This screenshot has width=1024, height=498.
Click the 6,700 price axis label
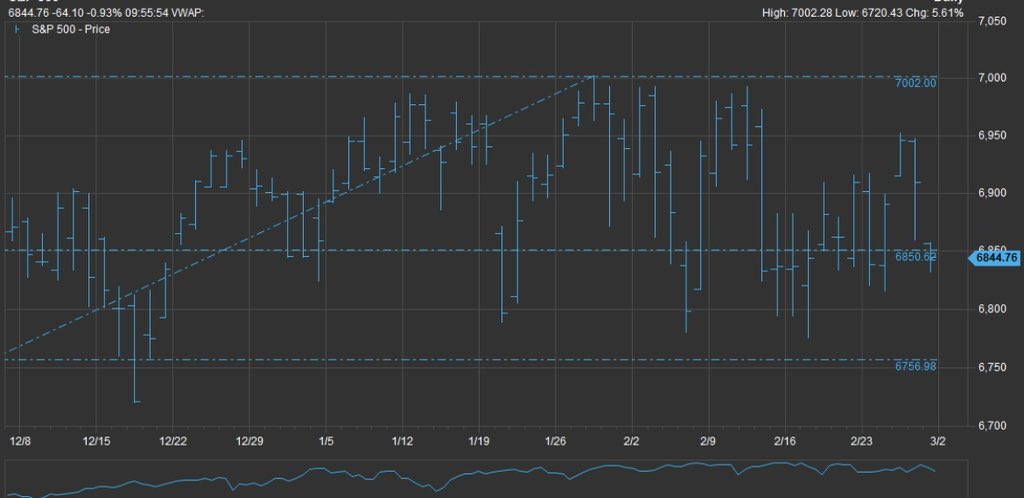(992, 426)
